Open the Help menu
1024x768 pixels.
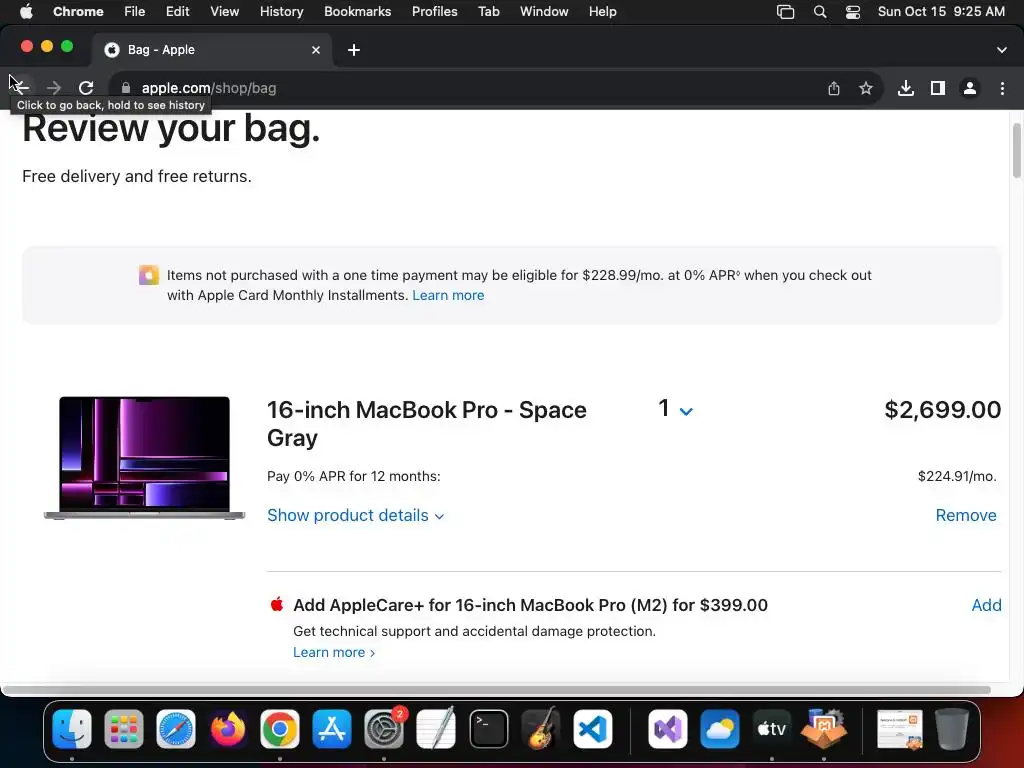point(602,11)
